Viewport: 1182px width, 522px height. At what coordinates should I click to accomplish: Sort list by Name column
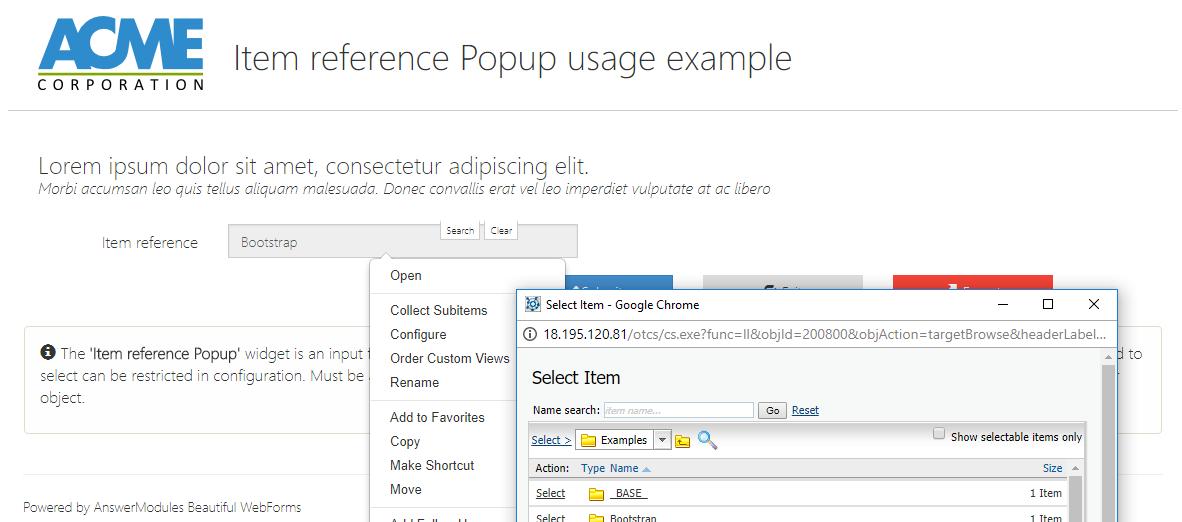624,468
